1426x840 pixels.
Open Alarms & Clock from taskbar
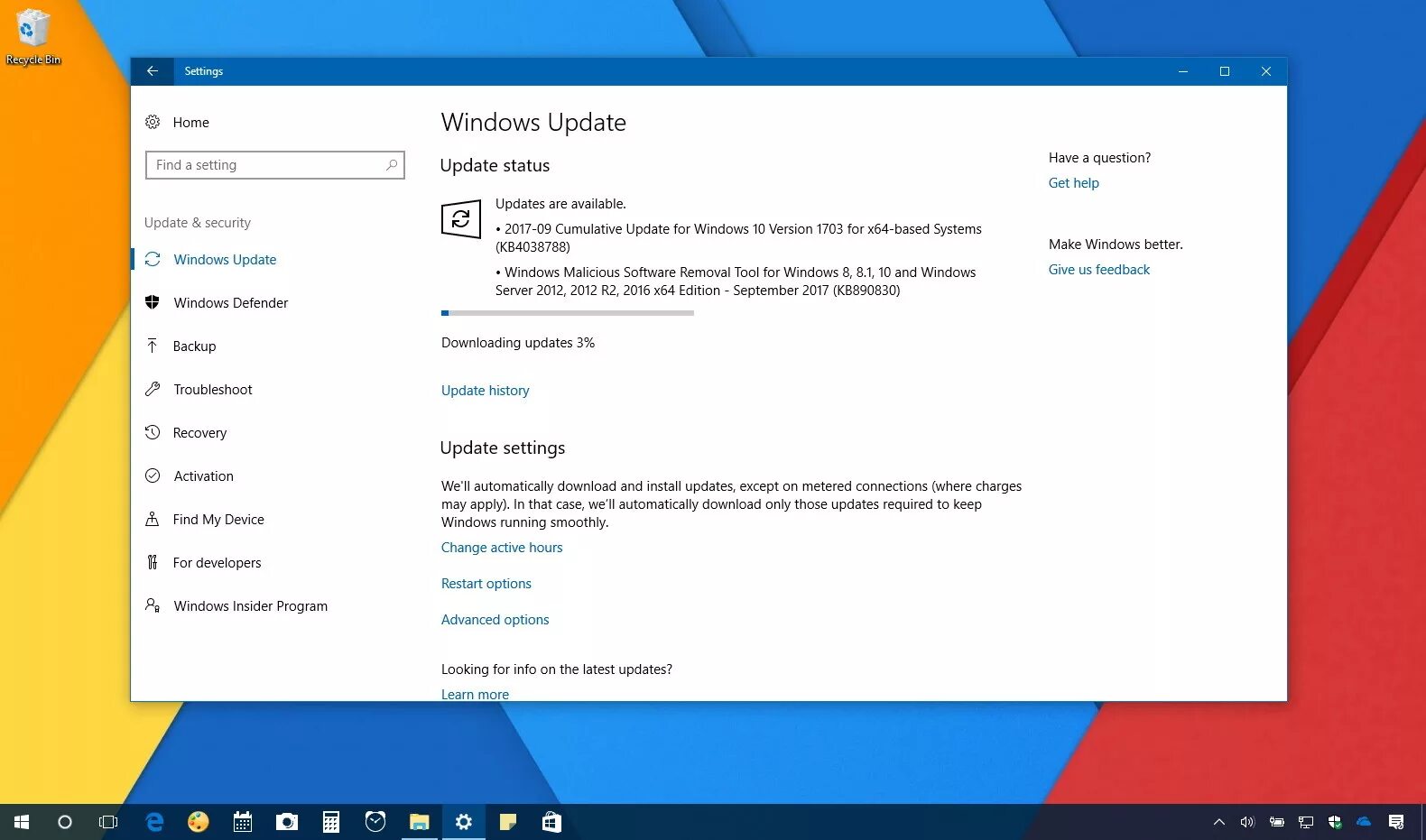[x=375, y=822]
